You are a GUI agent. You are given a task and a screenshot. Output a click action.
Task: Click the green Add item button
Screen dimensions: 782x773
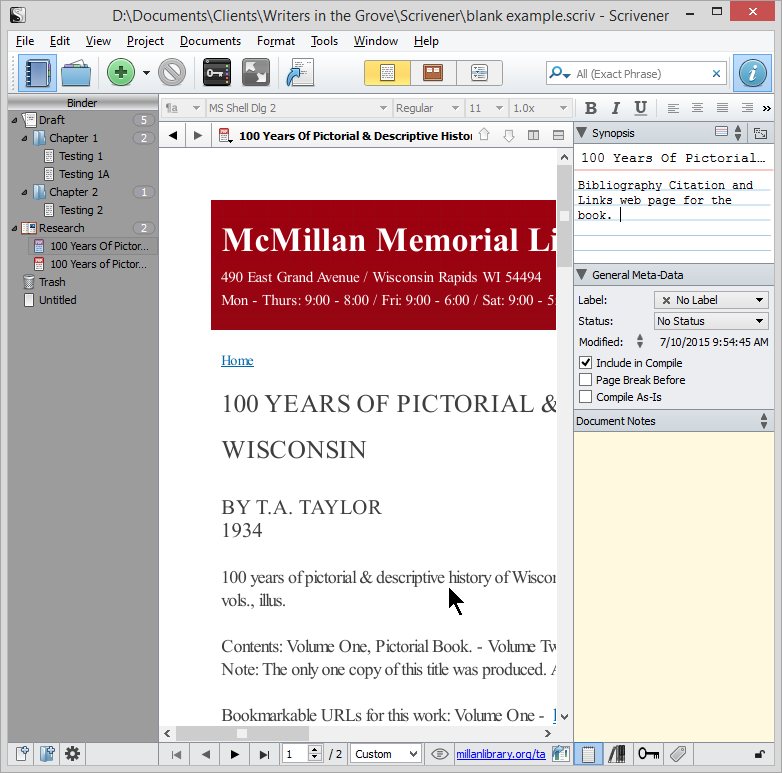point(121,73)
